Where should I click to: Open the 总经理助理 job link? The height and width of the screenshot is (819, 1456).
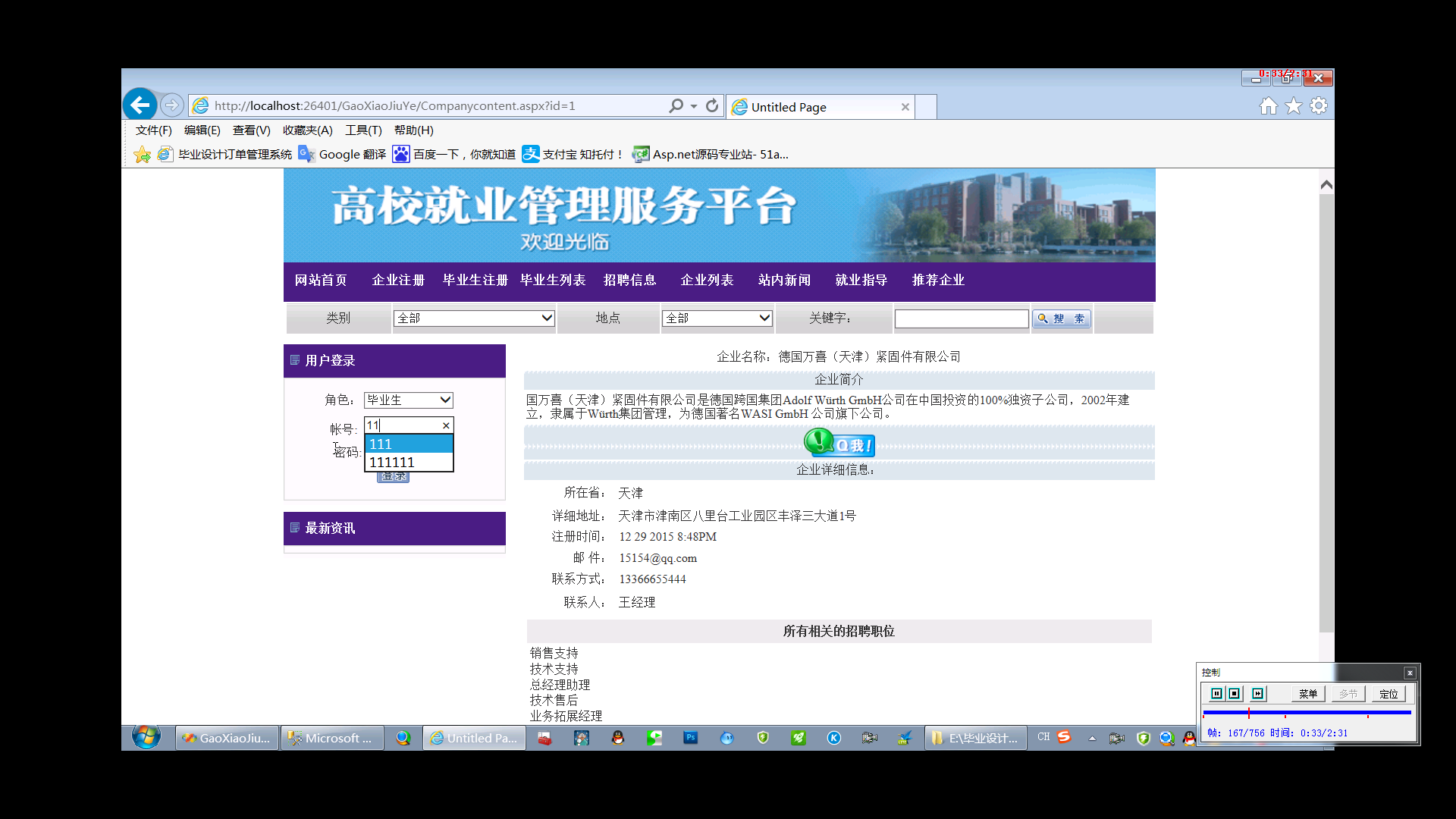[x=560, y=685]
